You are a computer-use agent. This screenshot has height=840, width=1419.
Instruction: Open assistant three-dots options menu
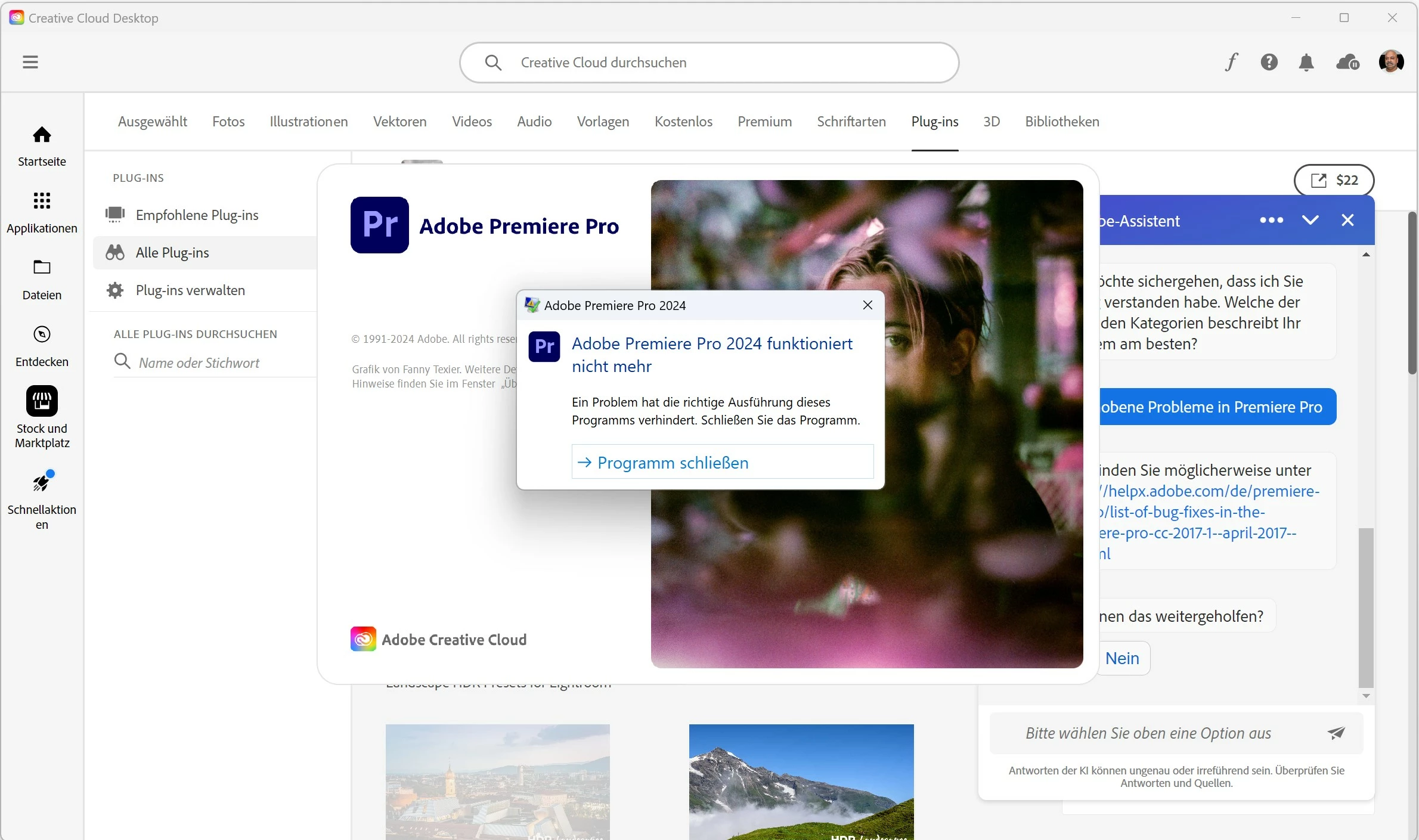pyautogui.click(x=1271, y=220)
